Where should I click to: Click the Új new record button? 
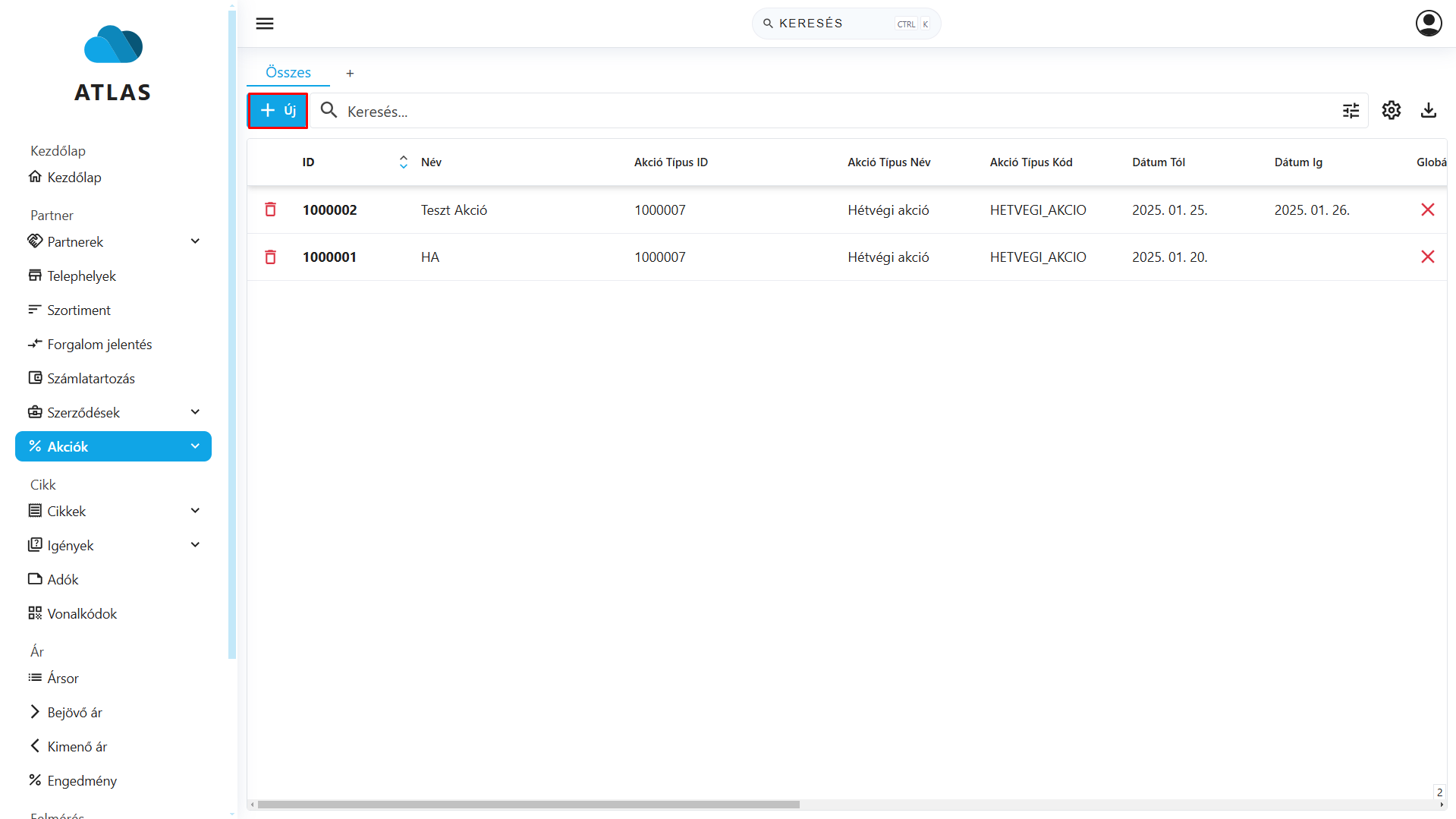click(x=278, y=111)
